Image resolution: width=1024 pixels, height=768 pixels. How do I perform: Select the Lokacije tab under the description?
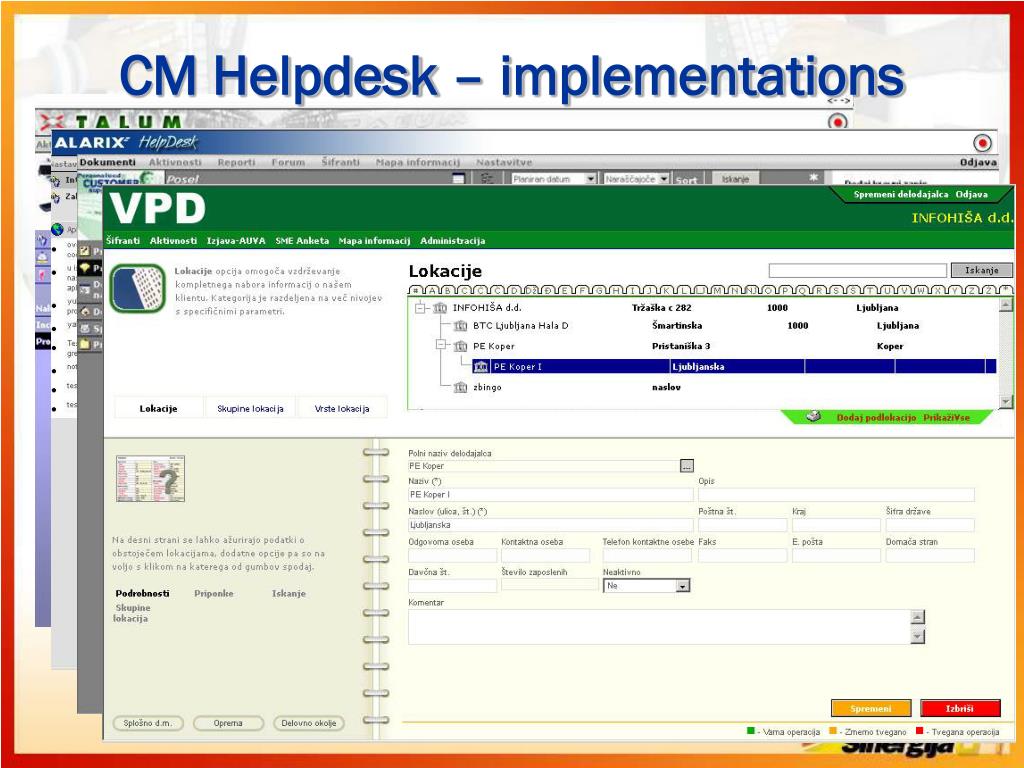(159, 409)
